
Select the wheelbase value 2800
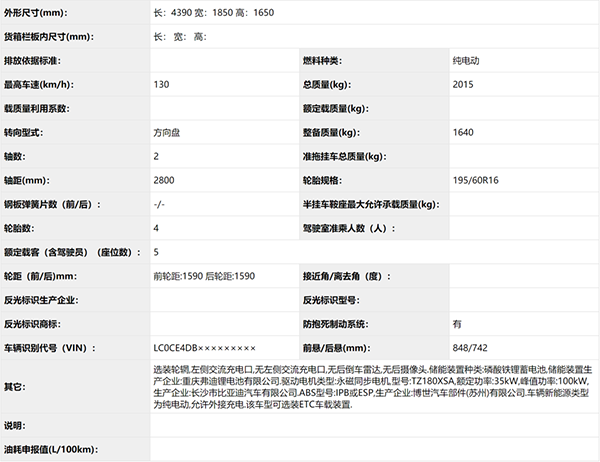(x=164, y=180)
